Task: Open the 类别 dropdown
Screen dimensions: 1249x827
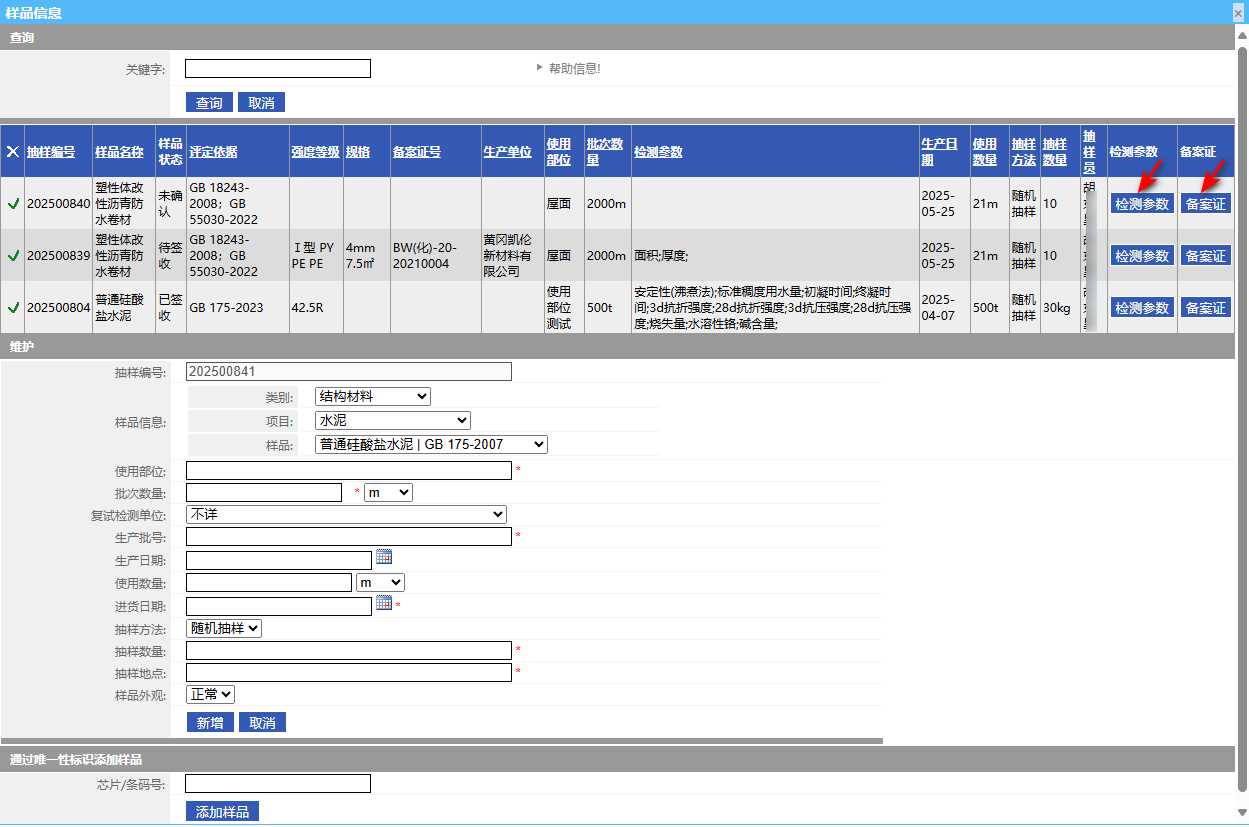Action: click(x=372, y=397)
